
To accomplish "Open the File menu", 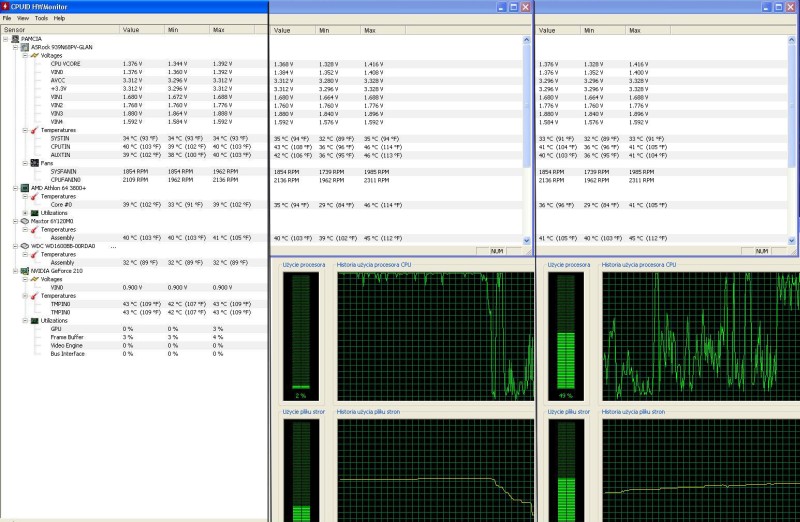I will (x=7, y=18).
